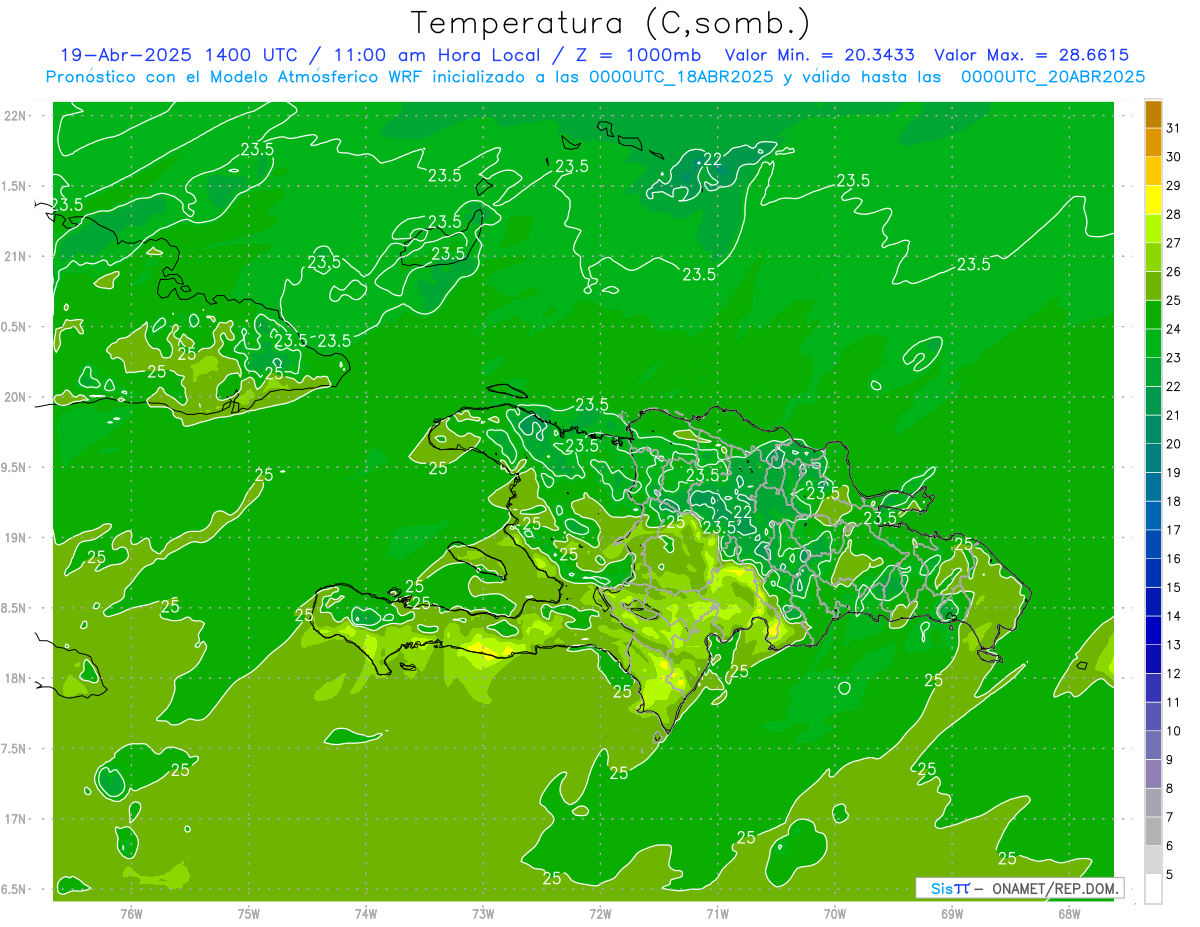The image size is (1200, 927).
Task: Pick the dark orange swatch above 31
Action: (x=1153, y=114)
